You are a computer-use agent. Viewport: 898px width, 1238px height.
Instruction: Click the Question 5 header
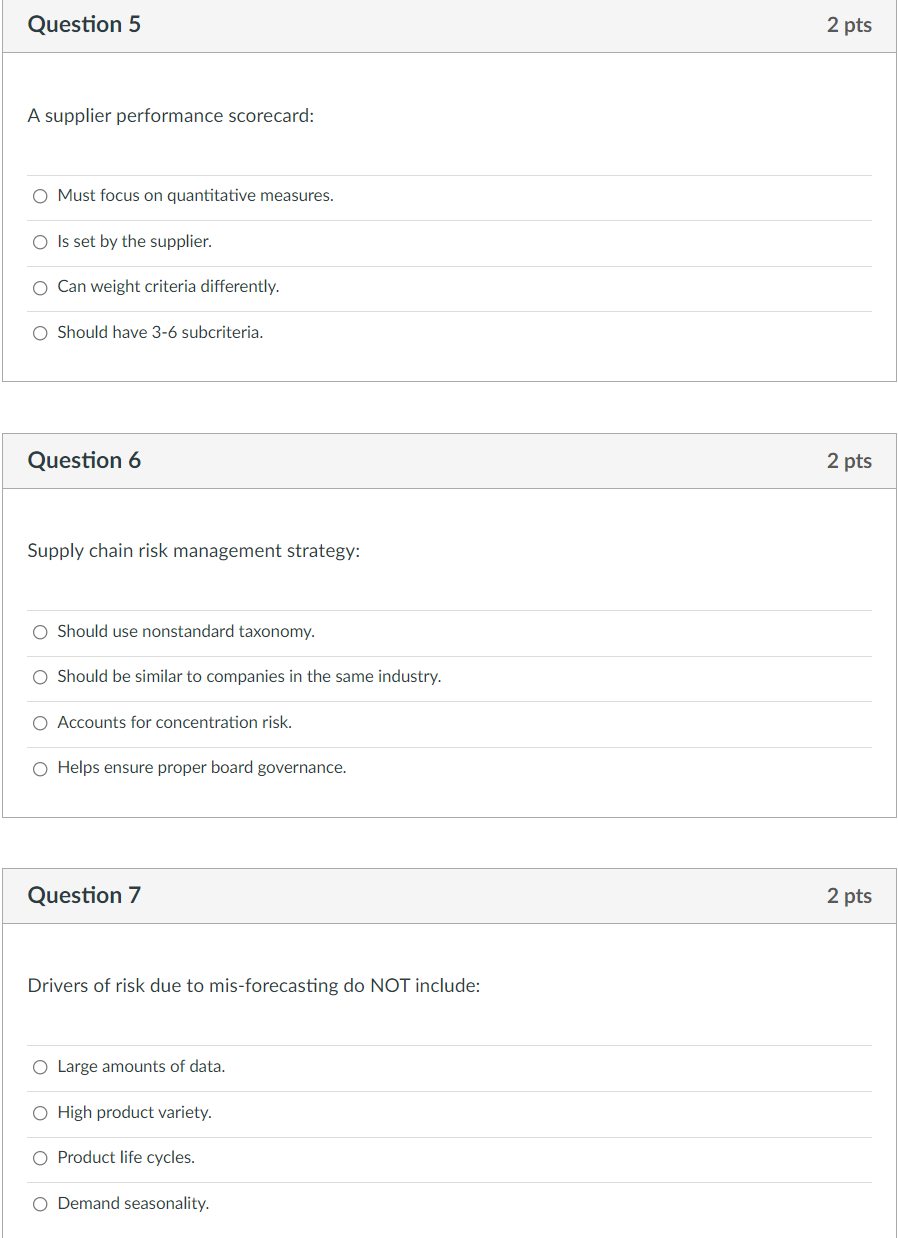84,25
